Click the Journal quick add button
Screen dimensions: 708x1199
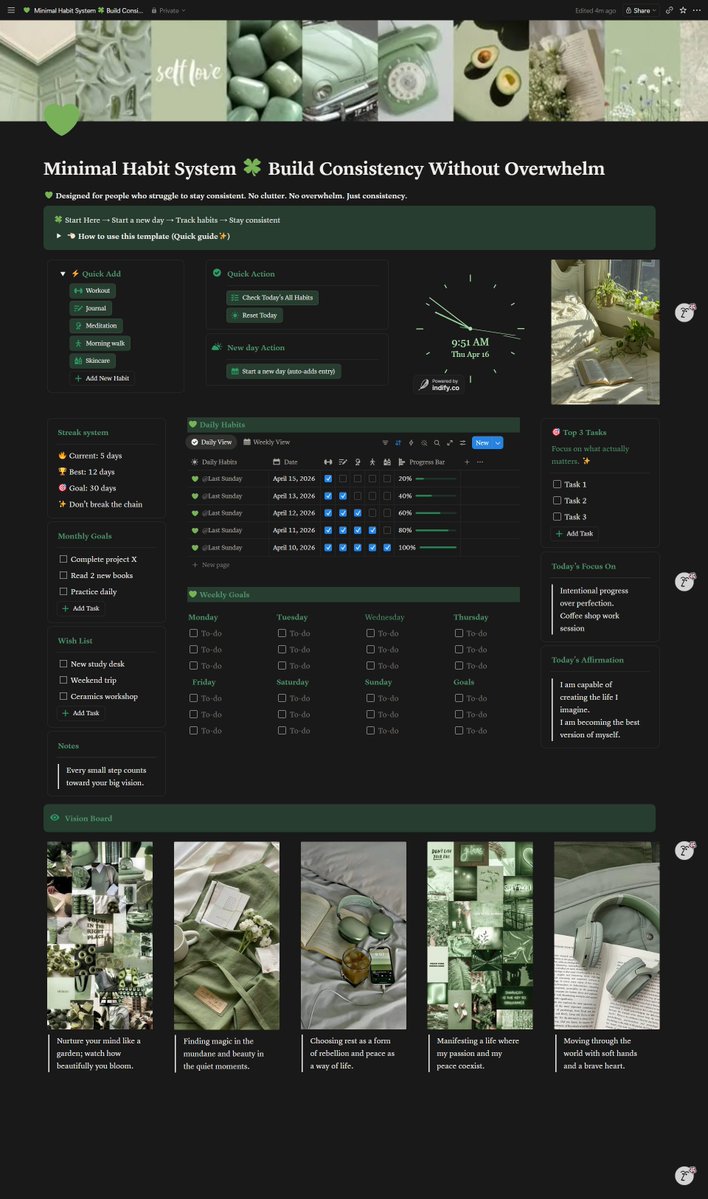tap(91, 308)
